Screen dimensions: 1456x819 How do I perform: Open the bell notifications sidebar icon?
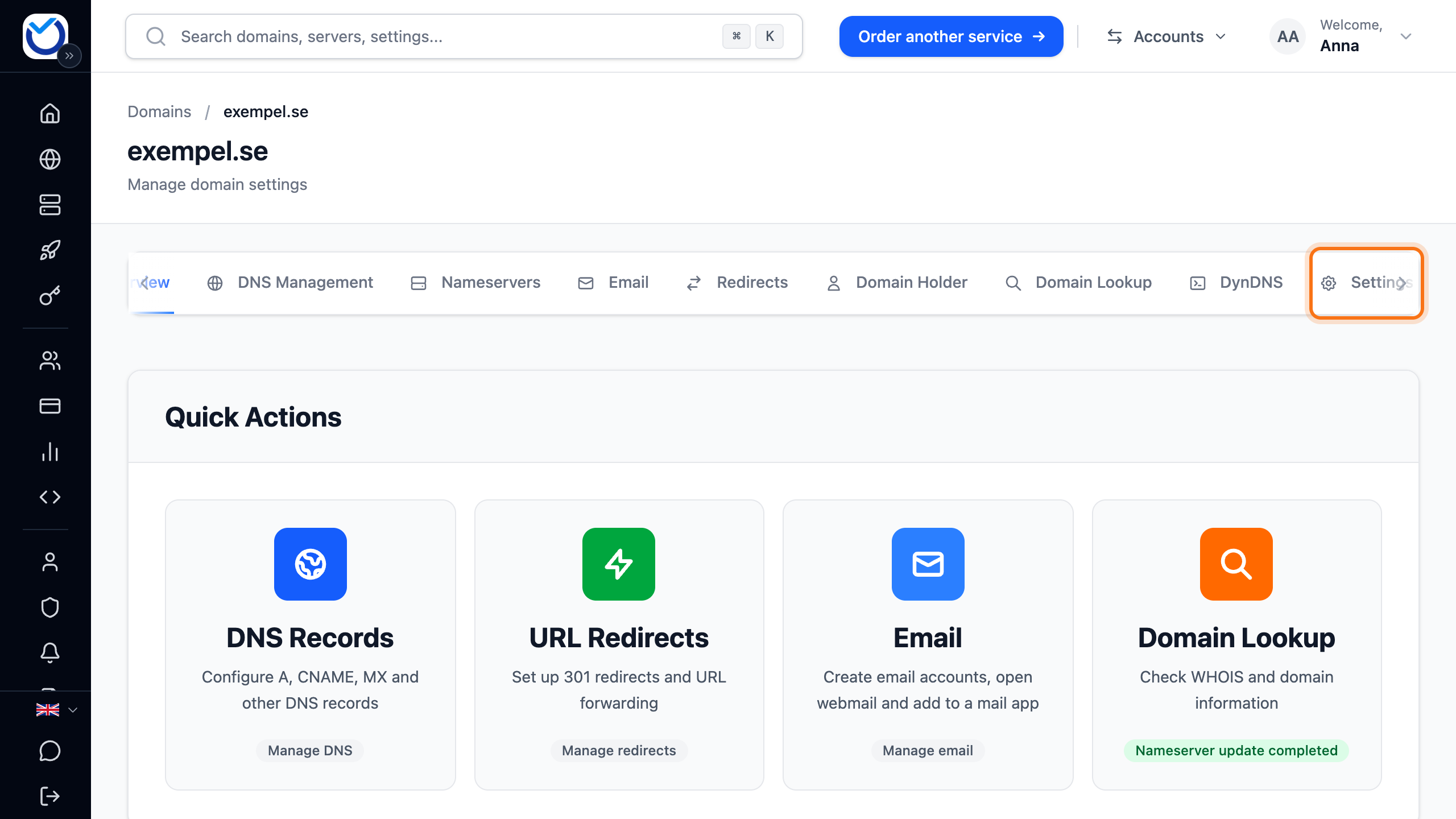(x=50, y=653)
